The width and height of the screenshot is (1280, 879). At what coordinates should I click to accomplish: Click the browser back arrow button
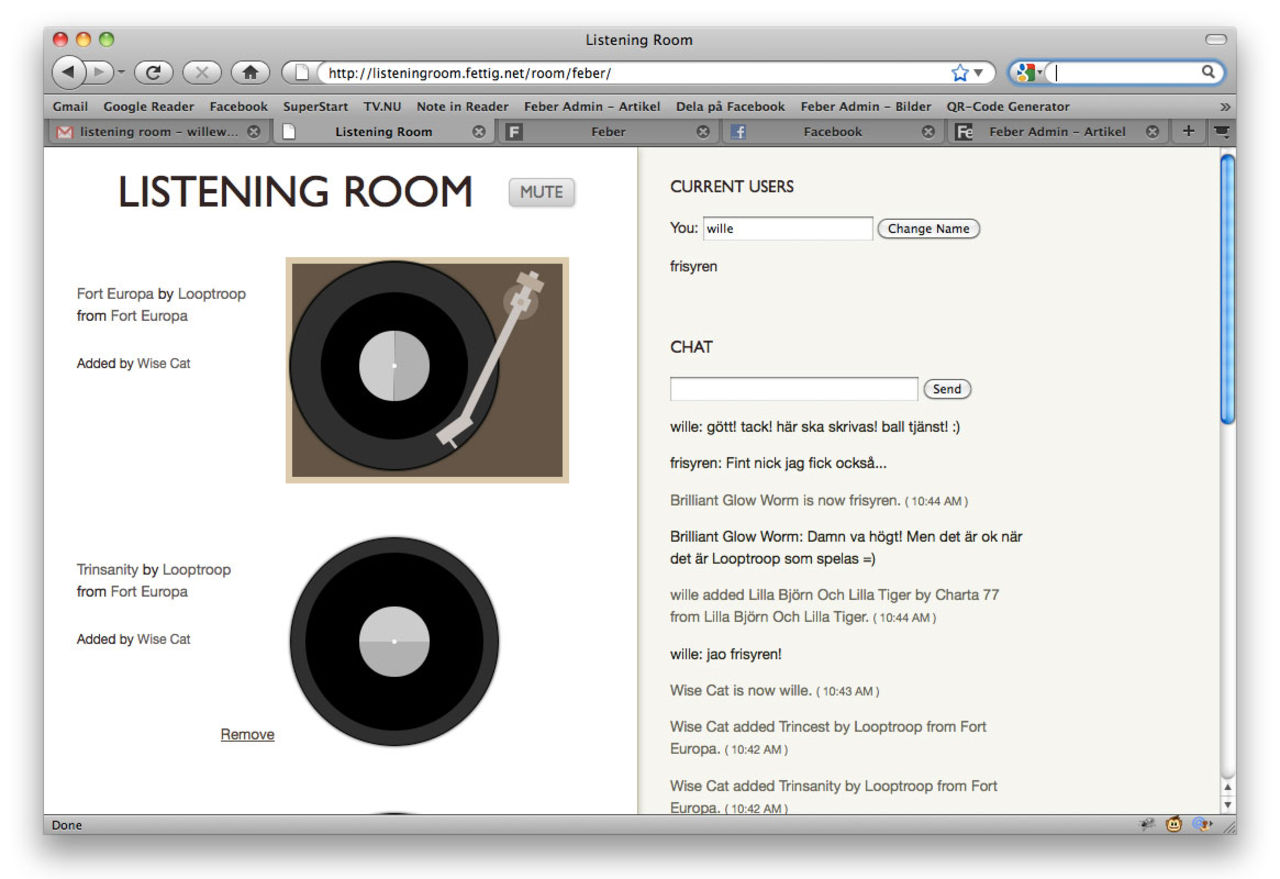pos(68,72)
